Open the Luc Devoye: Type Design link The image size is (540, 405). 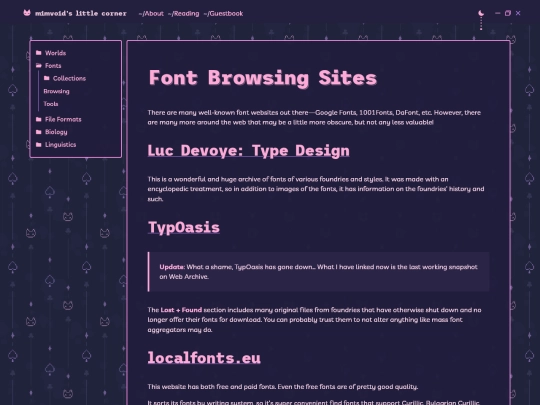coord(249,150)
